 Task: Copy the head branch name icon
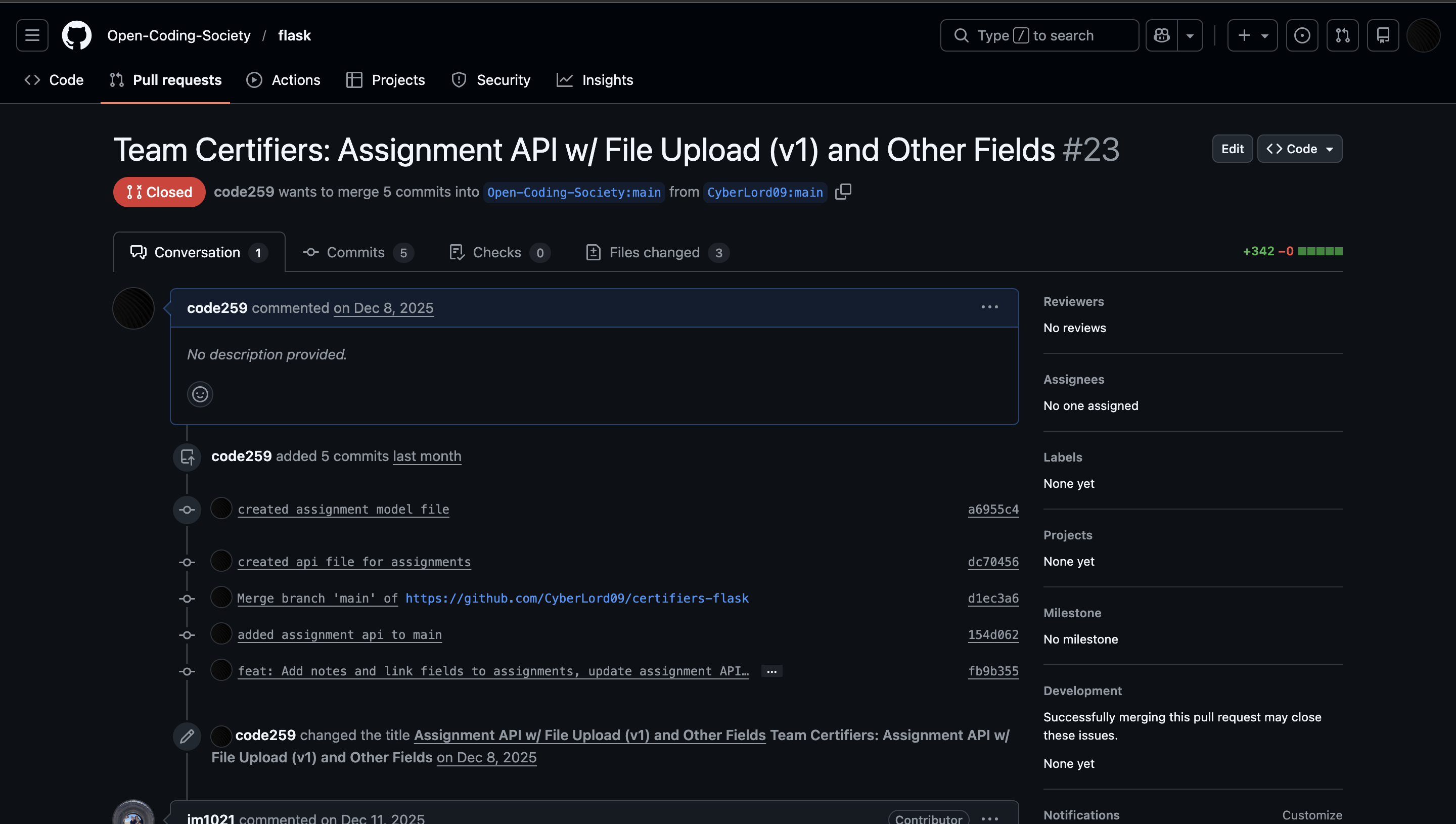843,192
